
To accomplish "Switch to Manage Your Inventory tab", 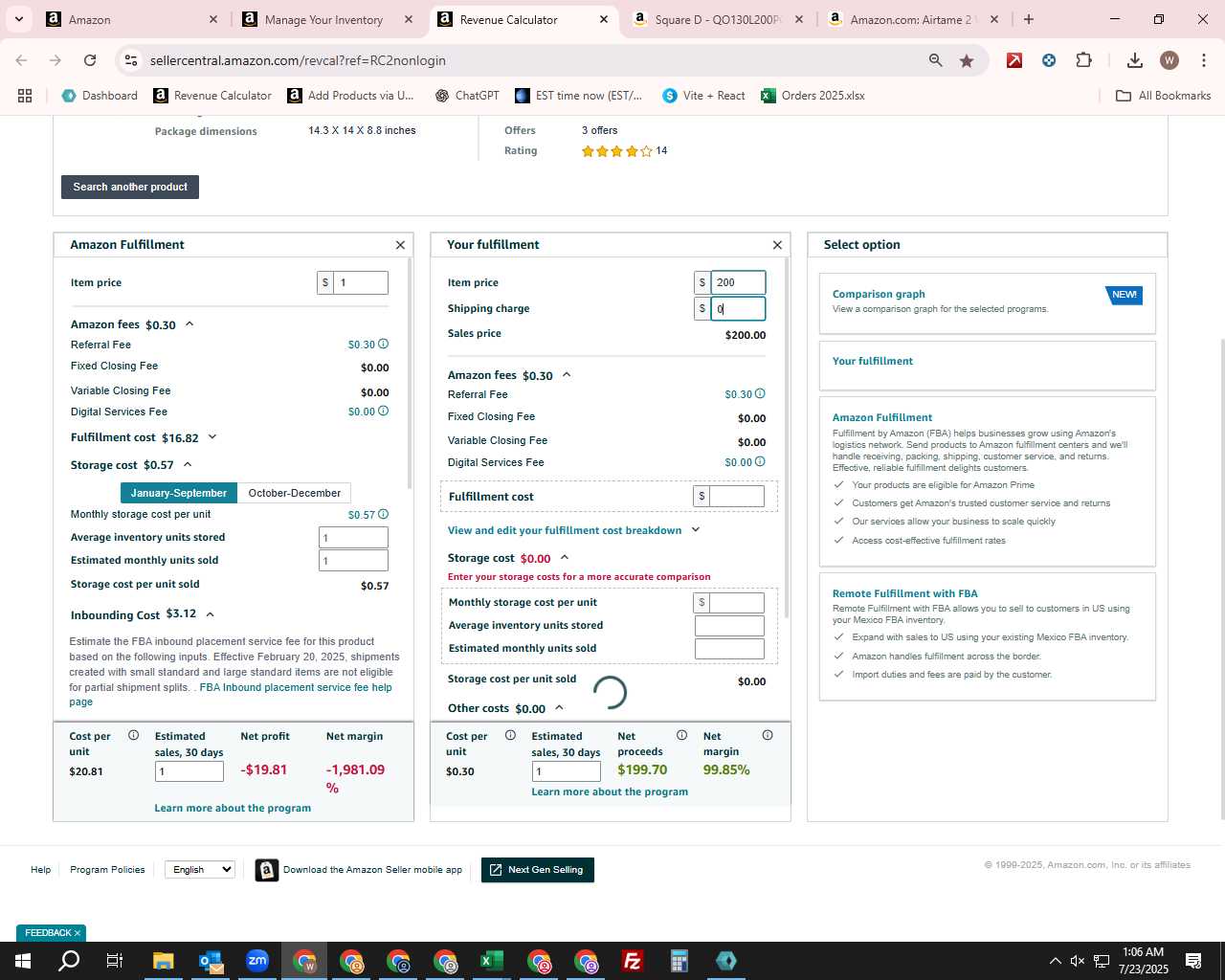I will (x=327, y=19).
